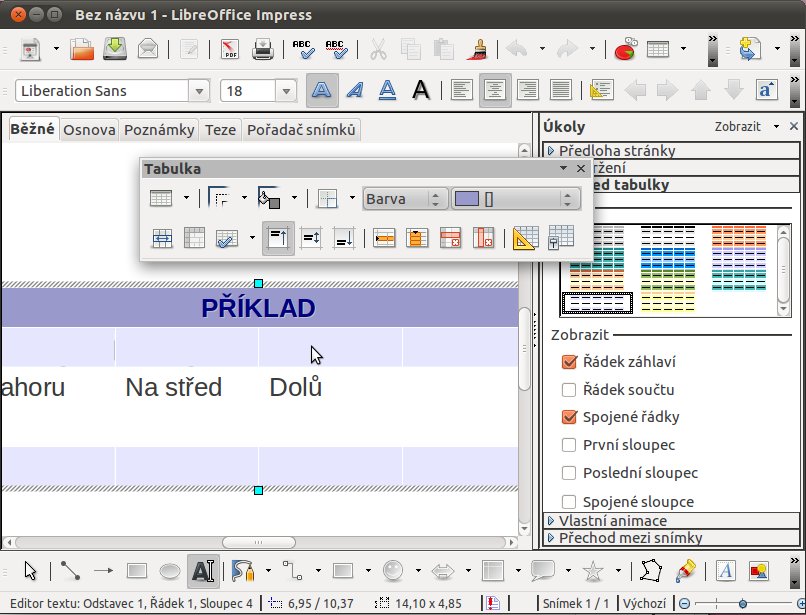Check the Řádek součtu option
This screenshot has height=615, width=806.
[569, 390]
